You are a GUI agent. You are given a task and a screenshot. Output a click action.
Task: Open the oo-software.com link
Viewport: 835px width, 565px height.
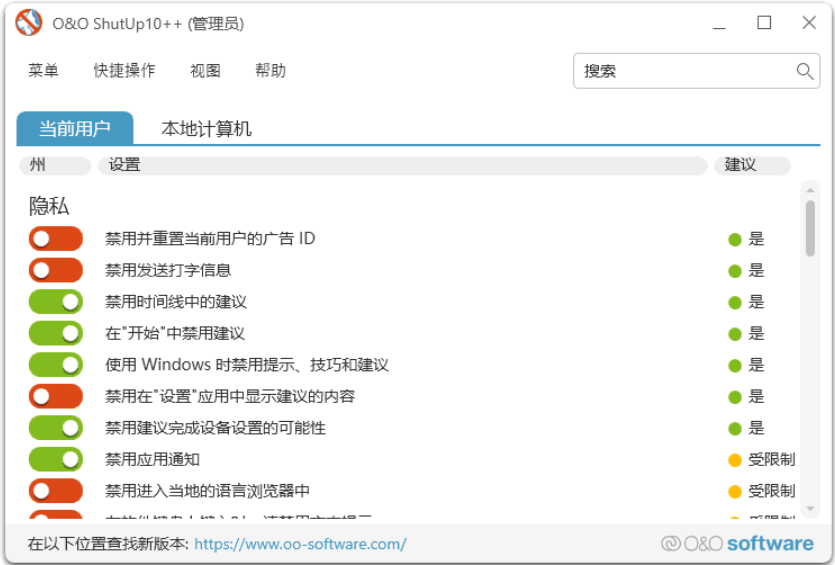coord(300,544)
